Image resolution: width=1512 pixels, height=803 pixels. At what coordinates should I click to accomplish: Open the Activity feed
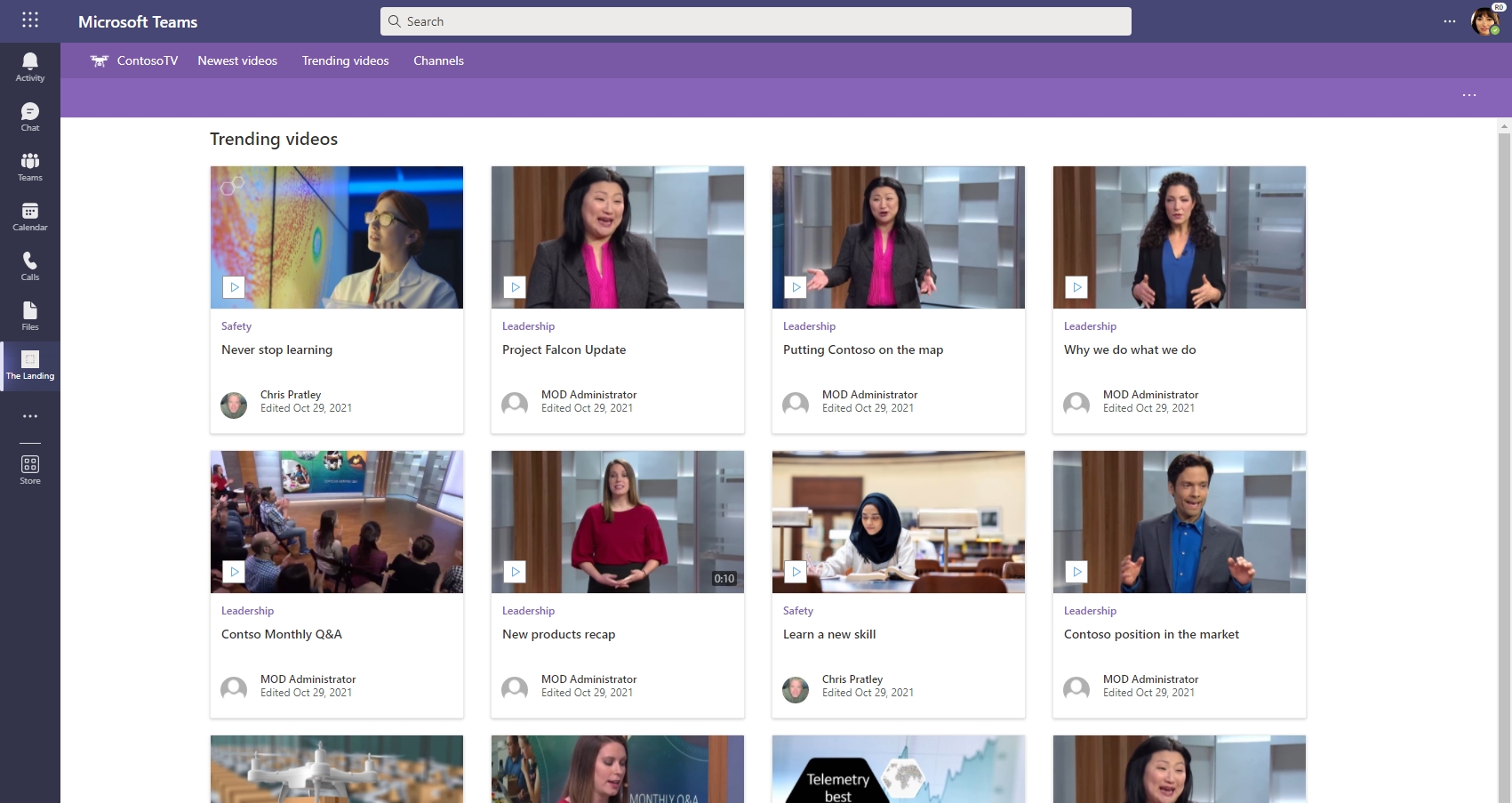[29, 65]
